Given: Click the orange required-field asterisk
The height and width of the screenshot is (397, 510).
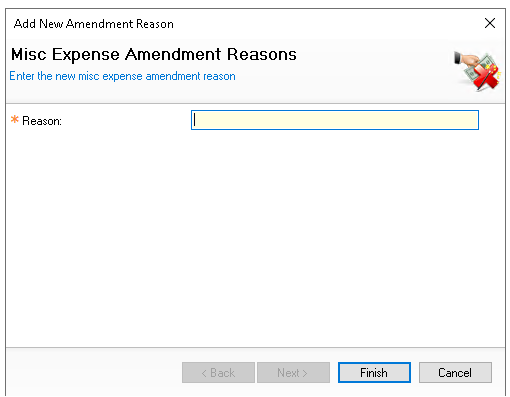Looking at the screenshot, I should click(x=15, y=119).
